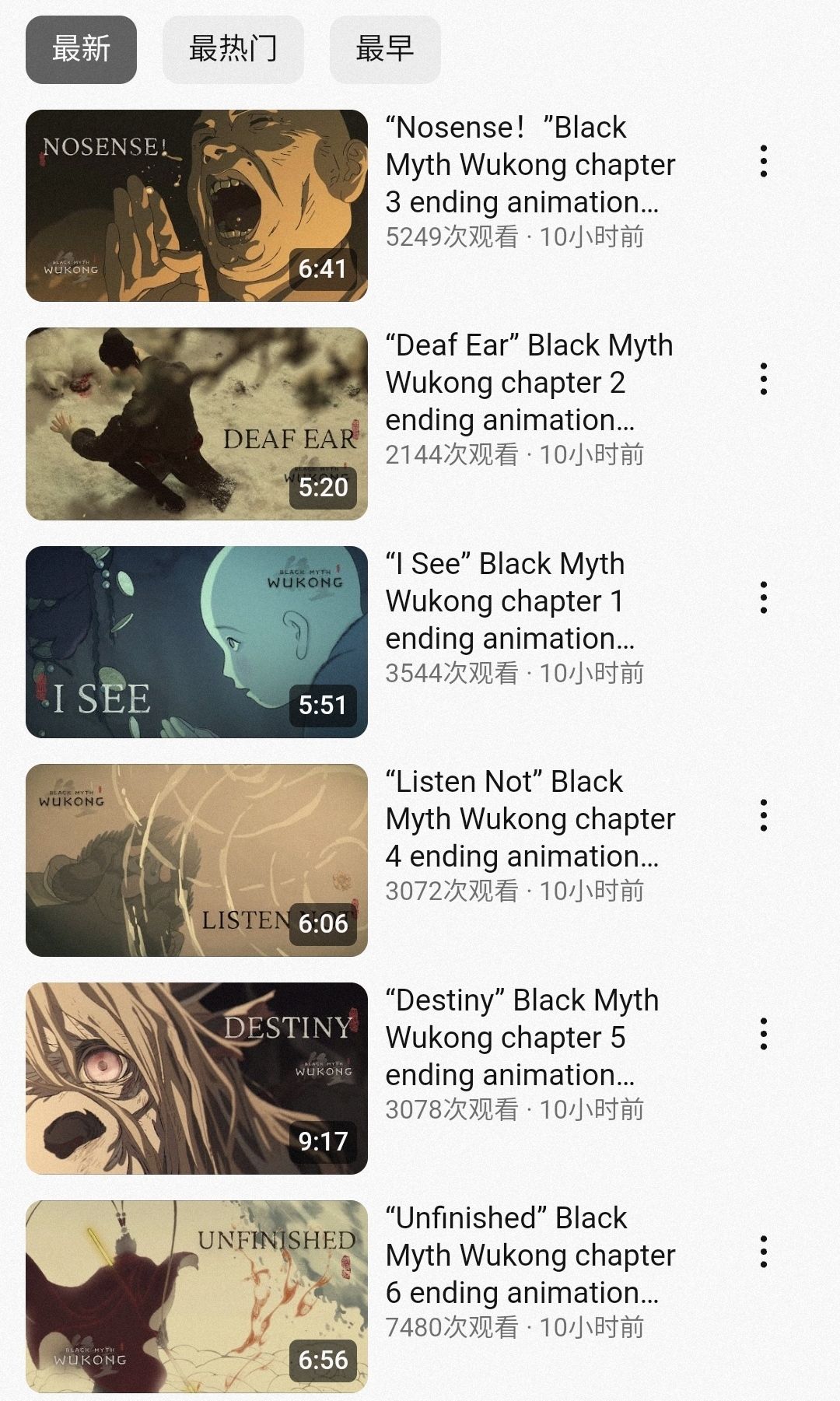Play the I SEE video thumbnail
Screen dimensions: 840x1401
(x=197, y=642)
